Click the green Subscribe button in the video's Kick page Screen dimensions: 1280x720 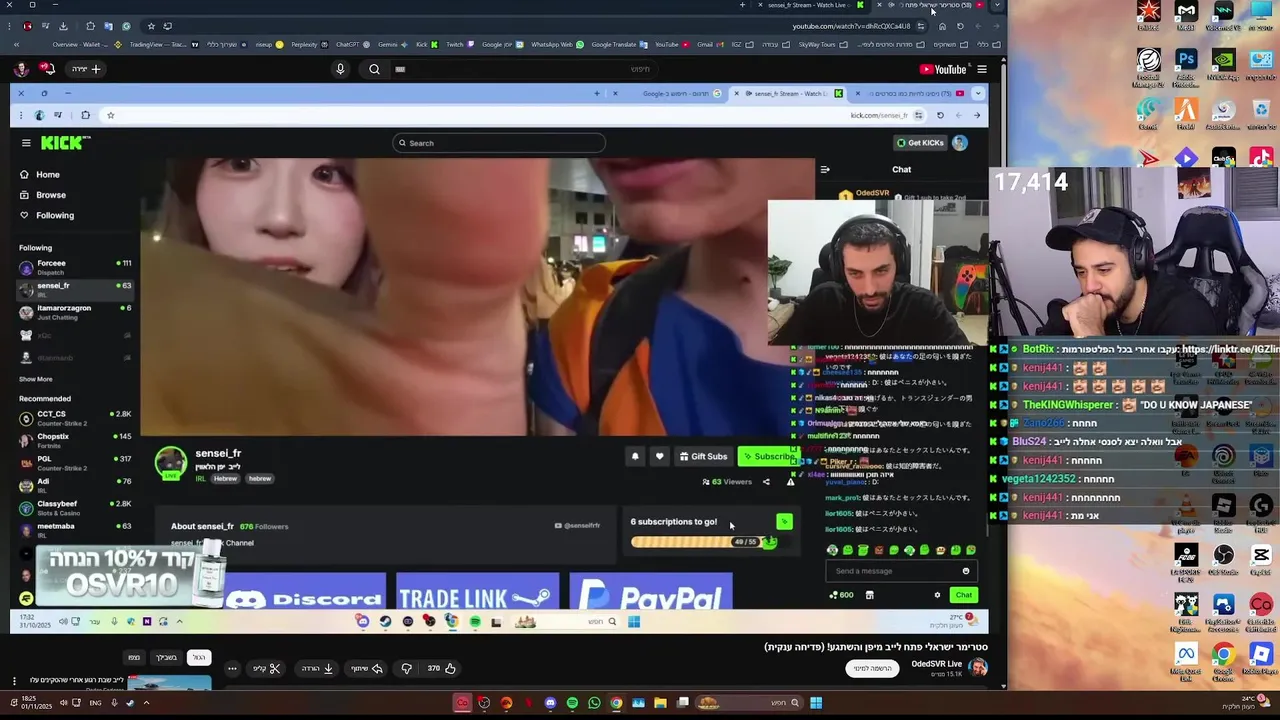click(768, 456)
